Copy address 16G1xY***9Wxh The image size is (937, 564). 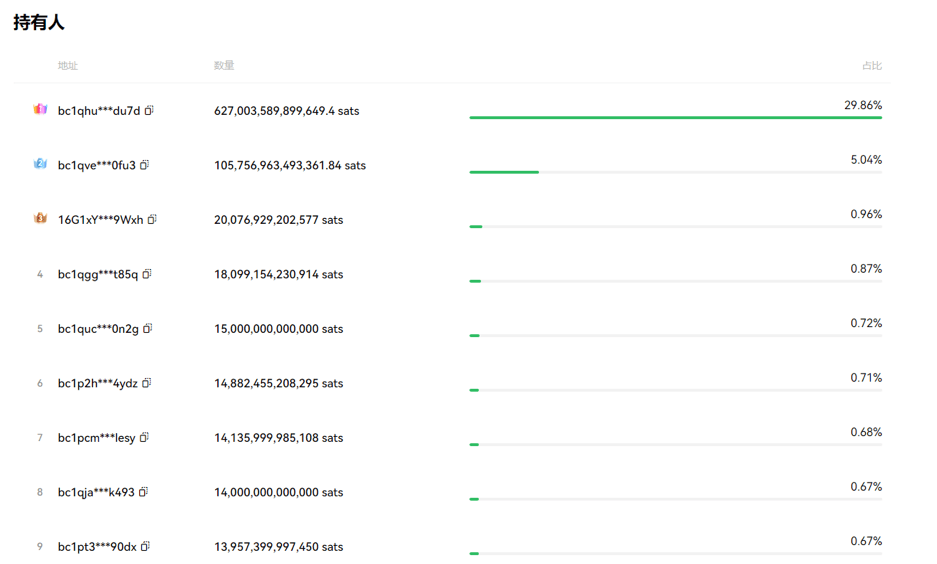[x=152, y=219]
